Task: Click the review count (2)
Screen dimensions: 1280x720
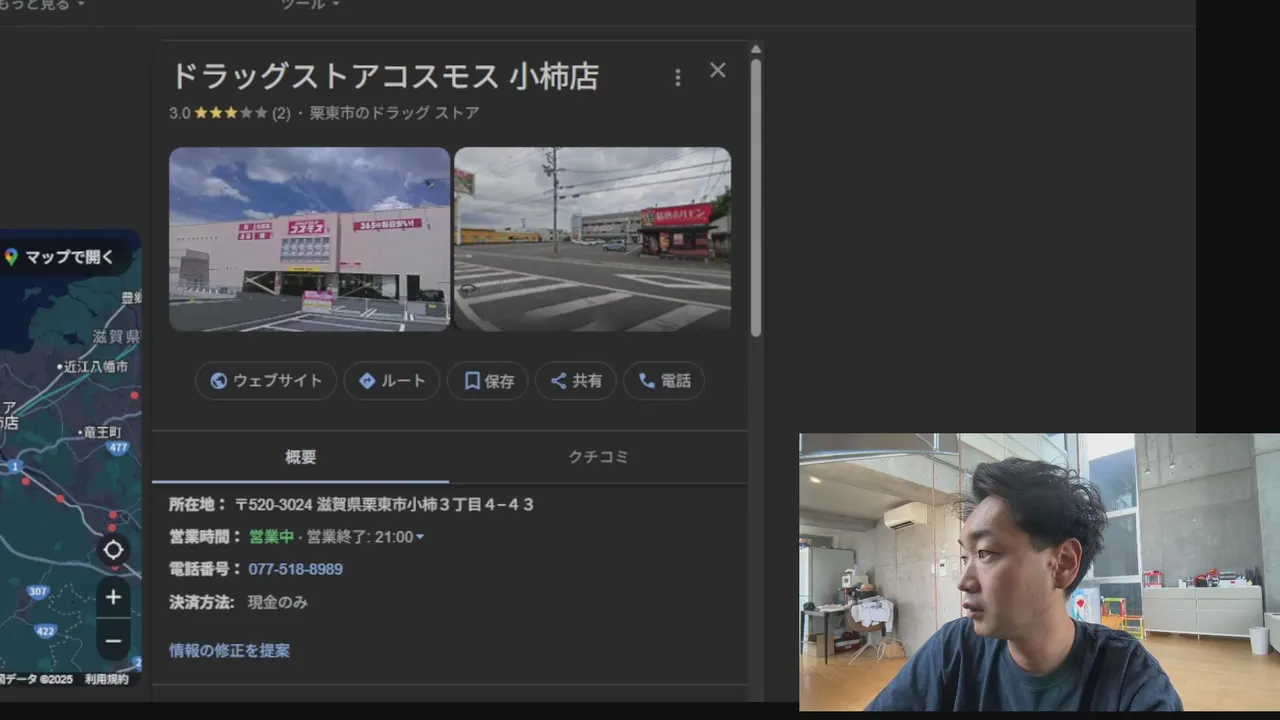Action: click(x=281, y=113)
